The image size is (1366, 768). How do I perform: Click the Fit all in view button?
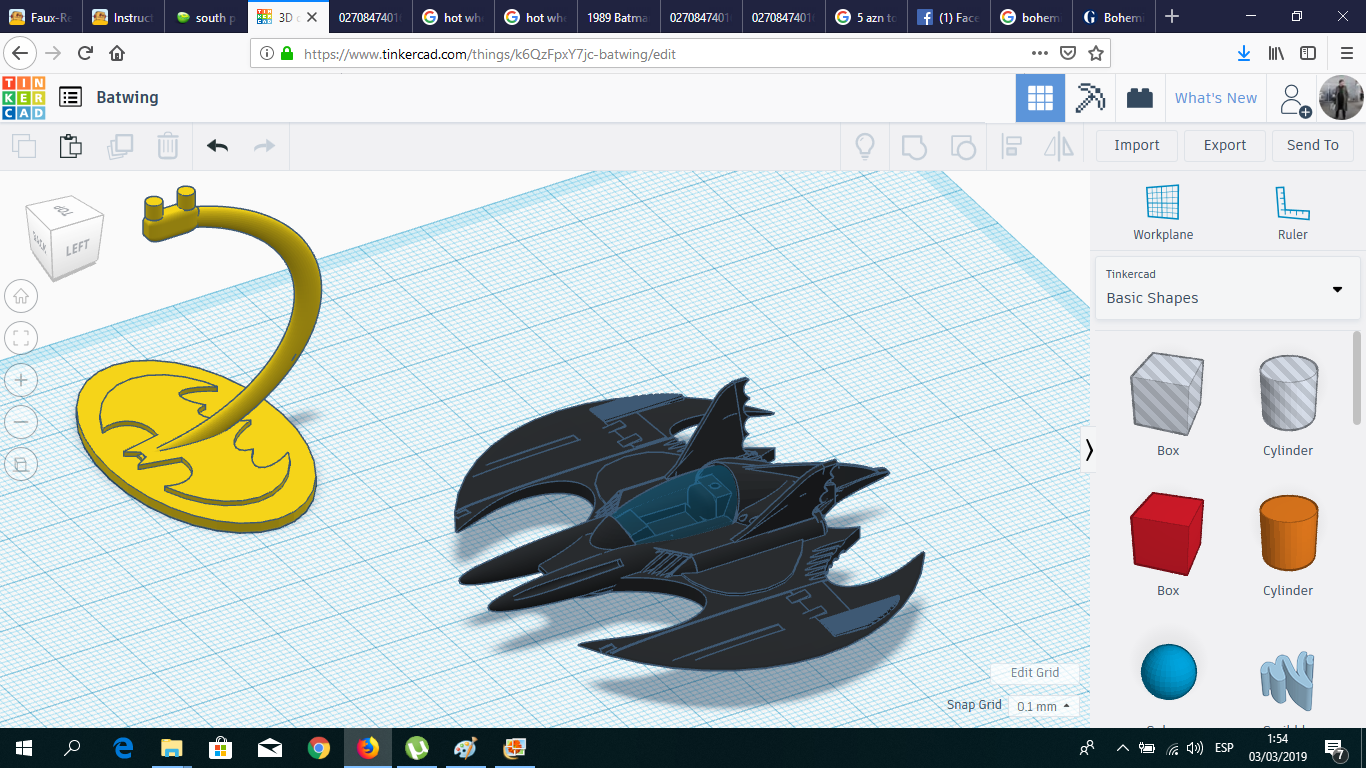click(21, 338)
